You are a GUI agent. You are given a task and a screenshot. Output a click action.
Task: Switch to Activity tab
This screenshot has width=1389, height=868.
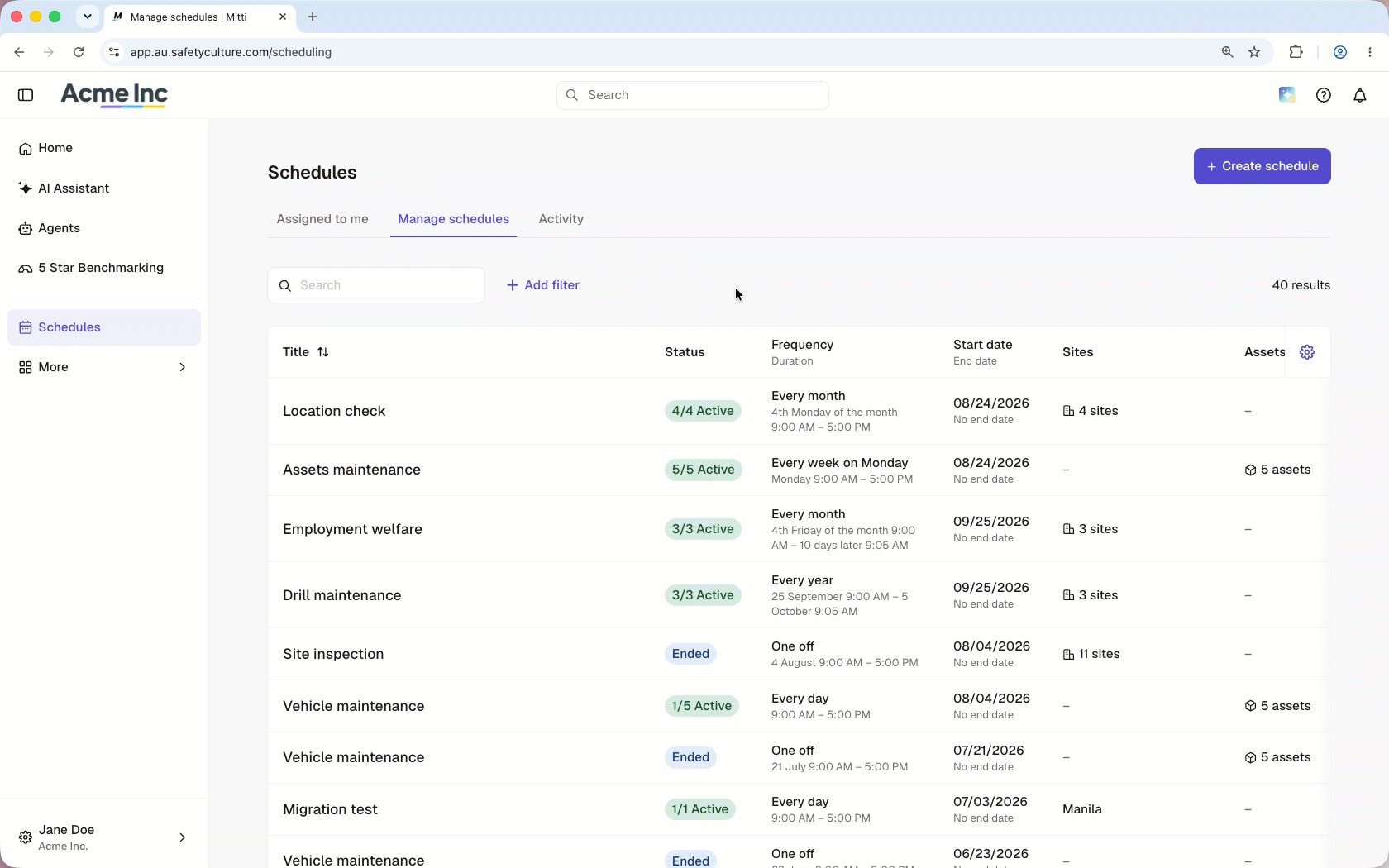pyautogui.click(x=561, y=219)
